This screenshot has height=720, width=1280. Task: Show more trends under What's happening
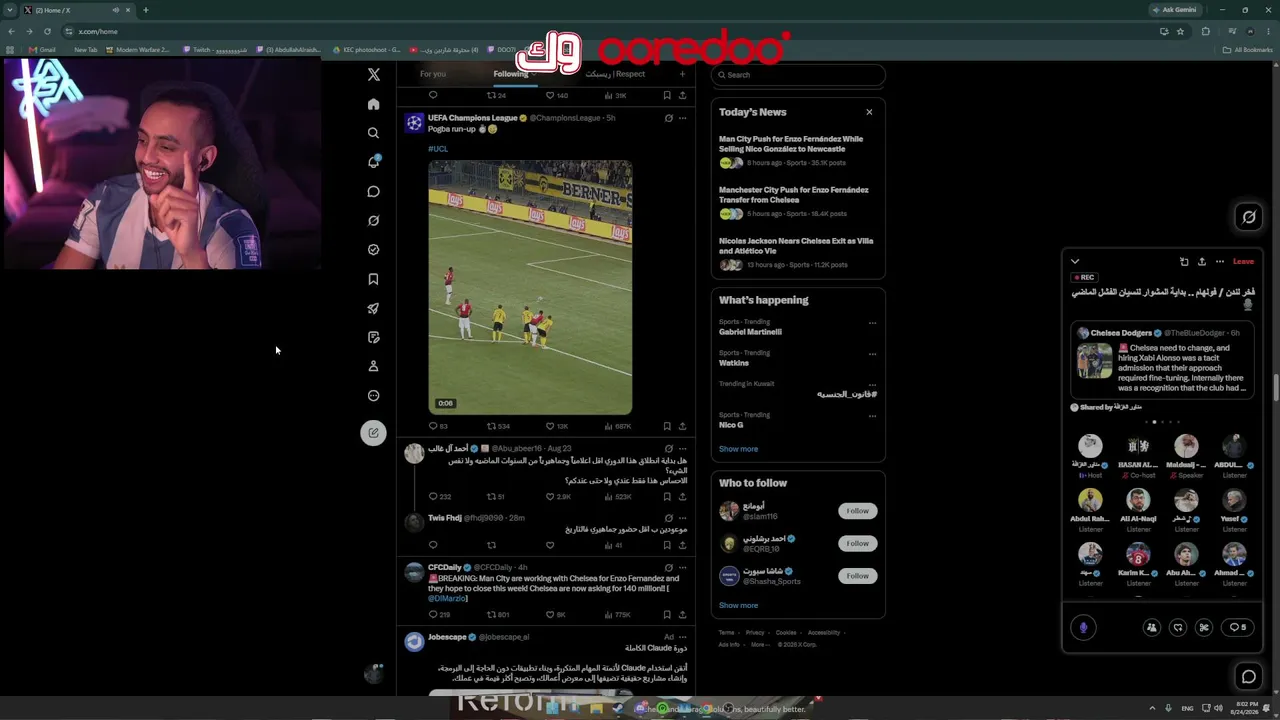tap(738, 449)
